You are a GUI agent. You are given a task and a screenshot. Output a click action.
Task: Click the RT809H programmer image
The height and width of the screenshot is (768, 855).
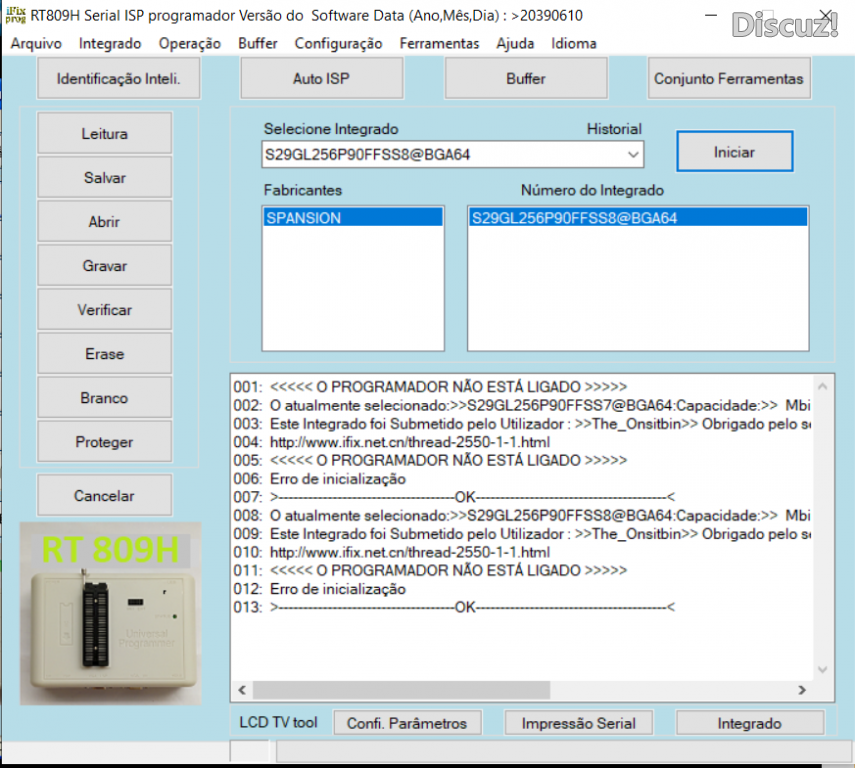[110, 612]
